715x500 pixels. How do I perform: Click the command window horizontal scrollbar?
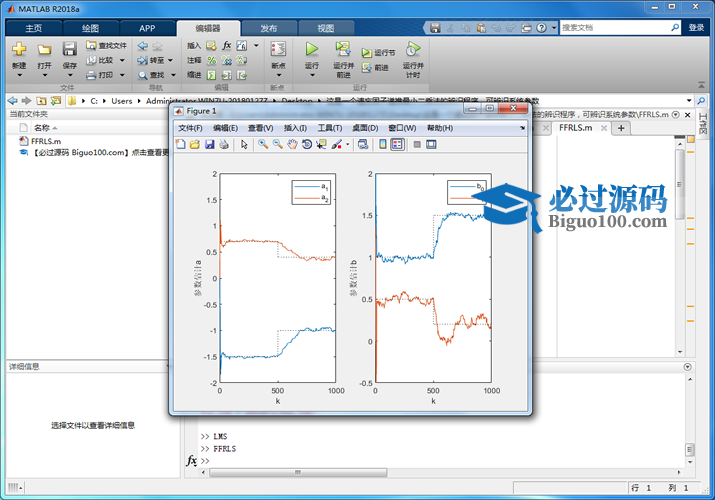point(298,472)
